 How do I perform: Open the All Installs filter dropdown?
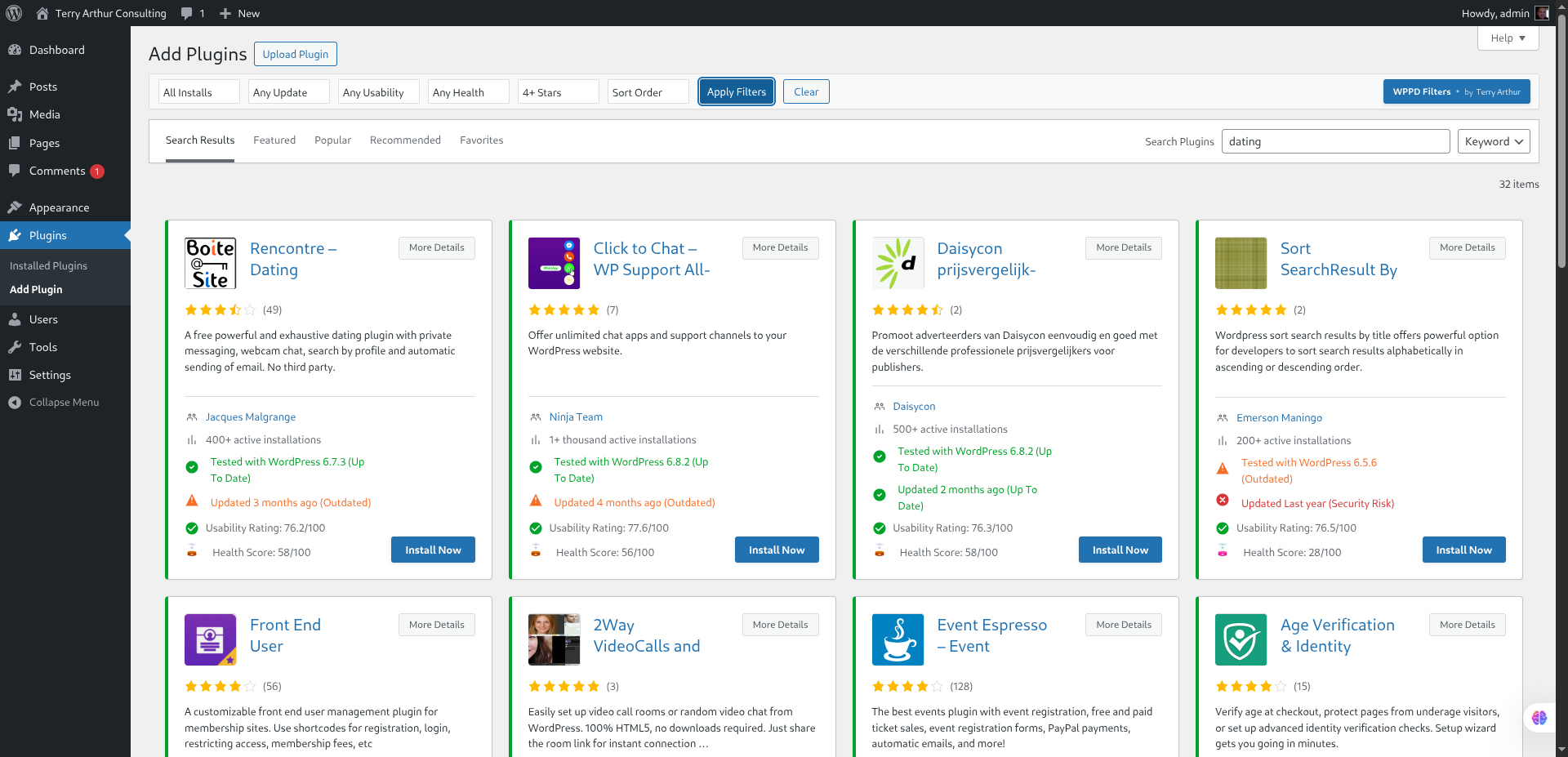199,92
